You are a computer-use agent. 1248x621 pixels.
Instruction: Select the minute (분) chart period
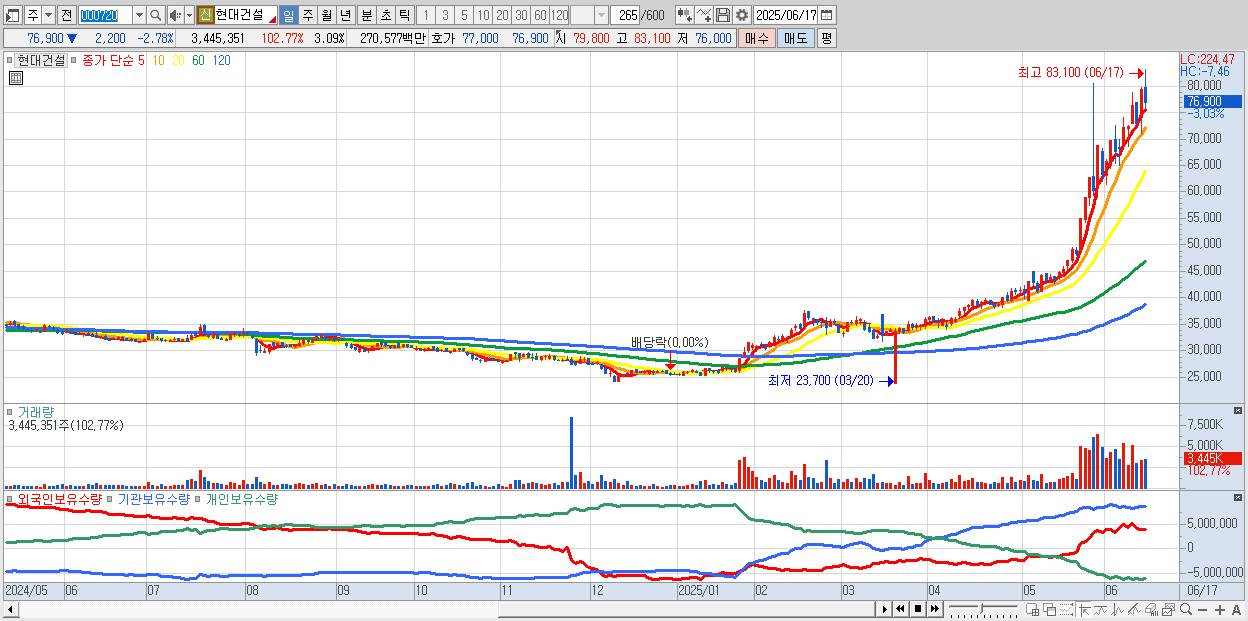pyautogui.click(x=366, y=15)
